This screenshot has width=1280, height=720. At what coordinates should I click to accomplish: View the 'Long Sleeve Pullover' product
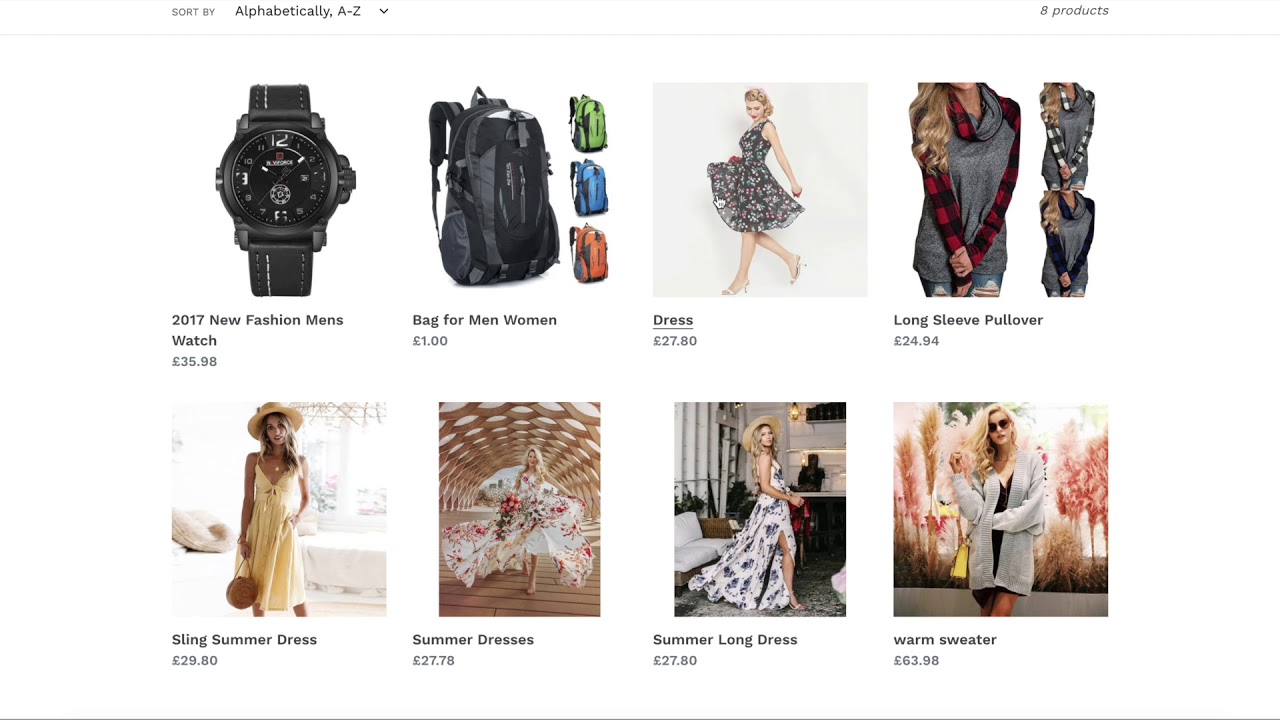968,320
